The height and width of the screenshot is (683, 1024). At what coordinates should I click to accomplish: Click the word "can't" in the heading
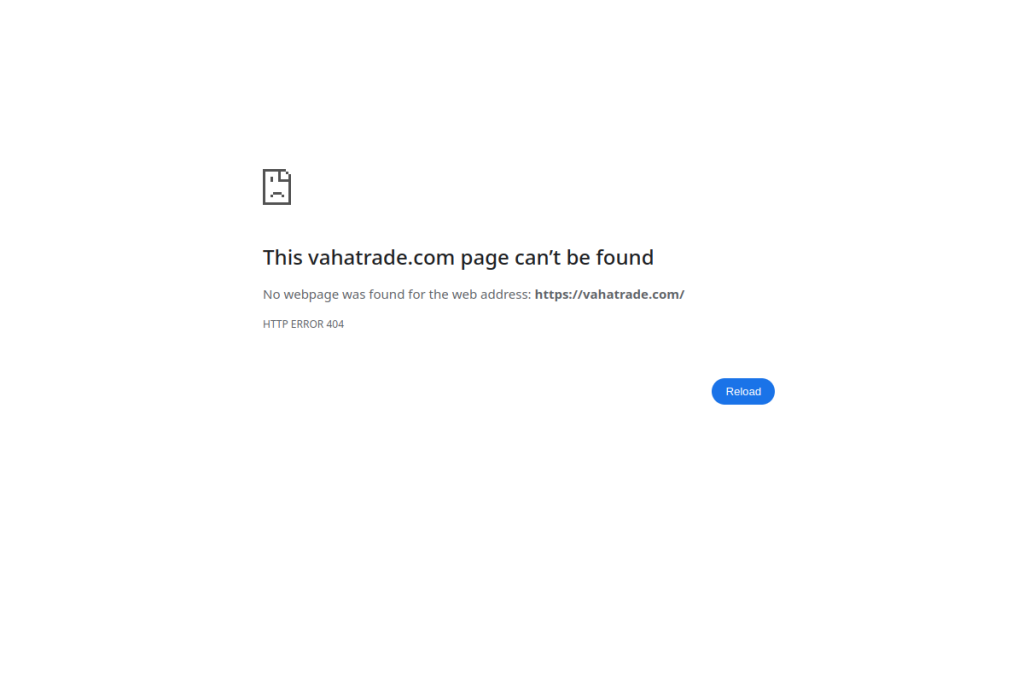coord(537,257)
